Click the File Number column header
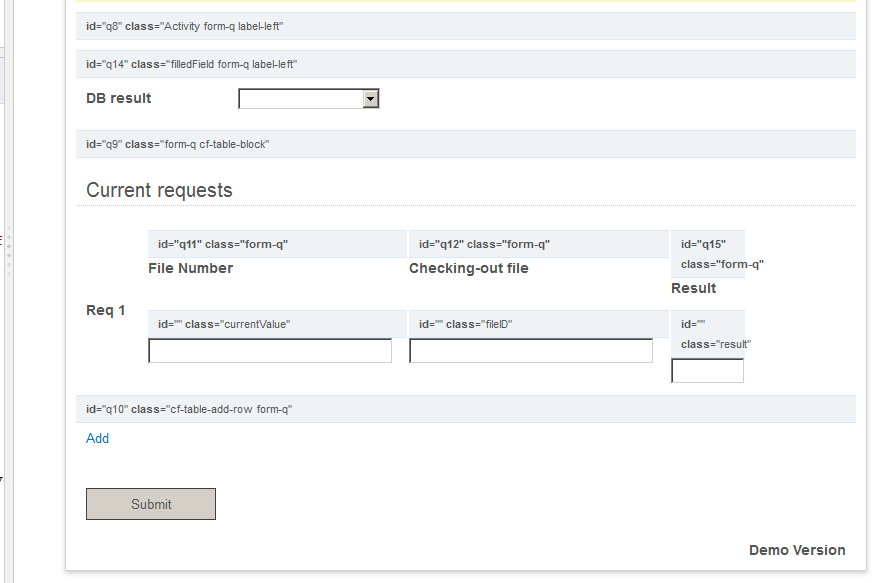The width and height of the screenshot is (882, 583). pyautogui.click(x=191, y=268)
